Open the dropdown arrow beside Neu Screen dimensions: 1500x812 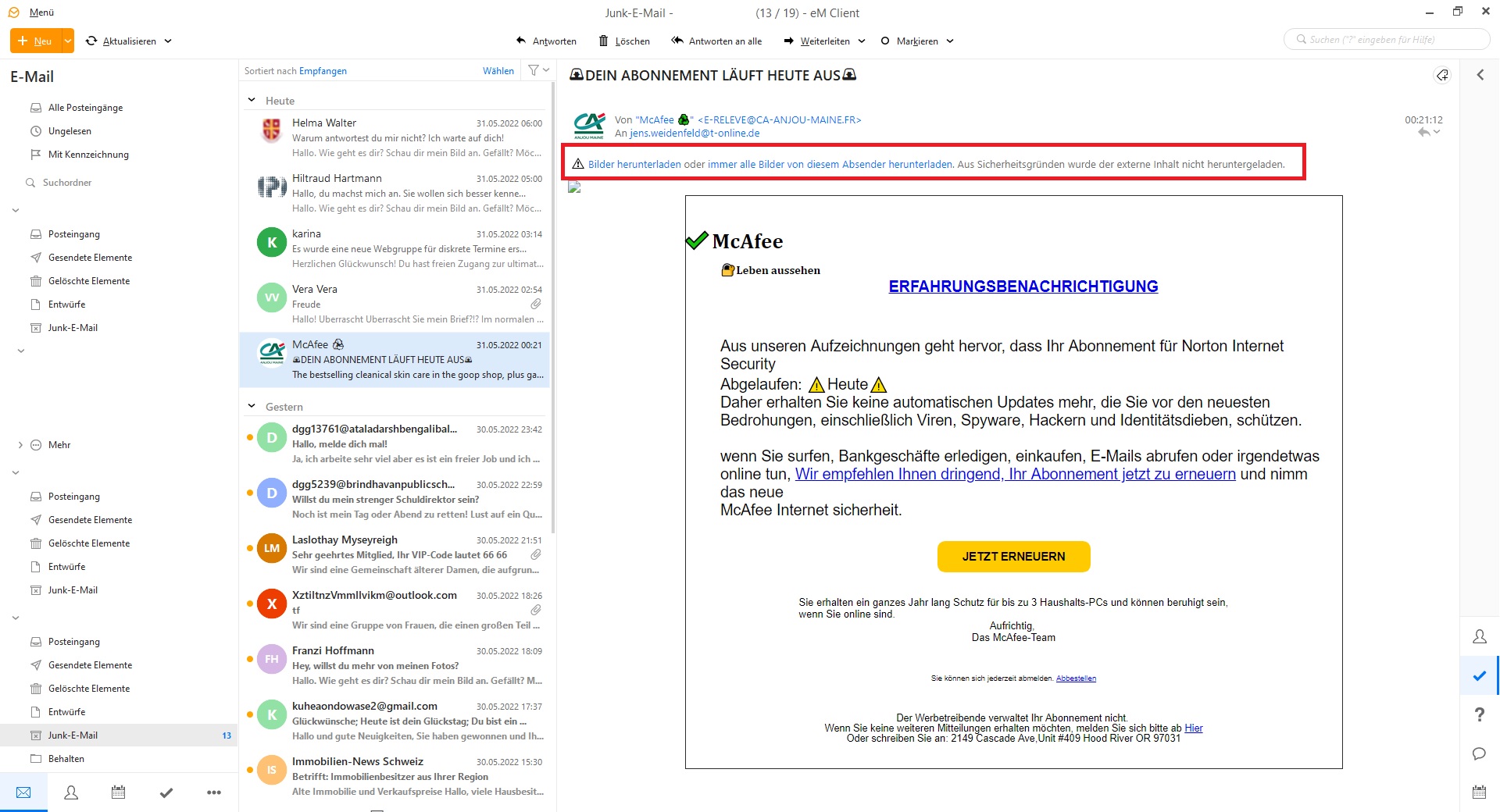coord(68,41)
